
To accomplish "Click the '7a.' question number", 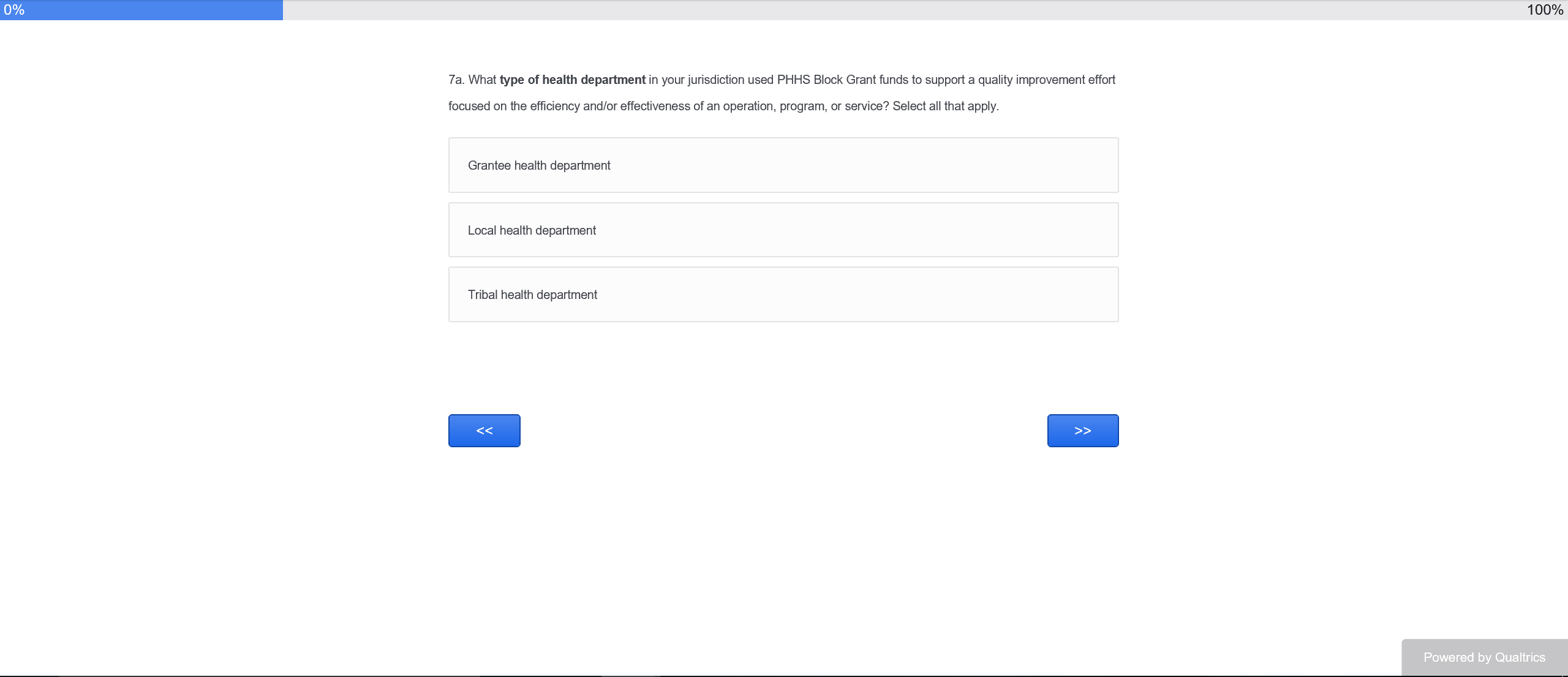I will 456,80.
